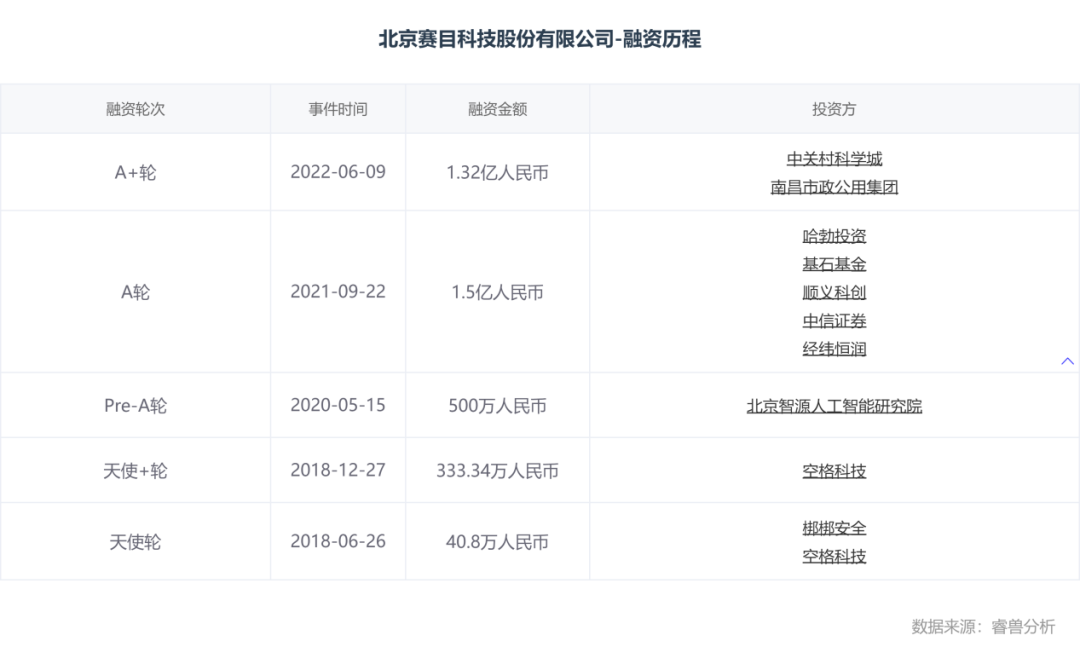Click the 2021-09-22 date cell
The height and width of the screenshot is (670, 1080).
pos(338,292)
